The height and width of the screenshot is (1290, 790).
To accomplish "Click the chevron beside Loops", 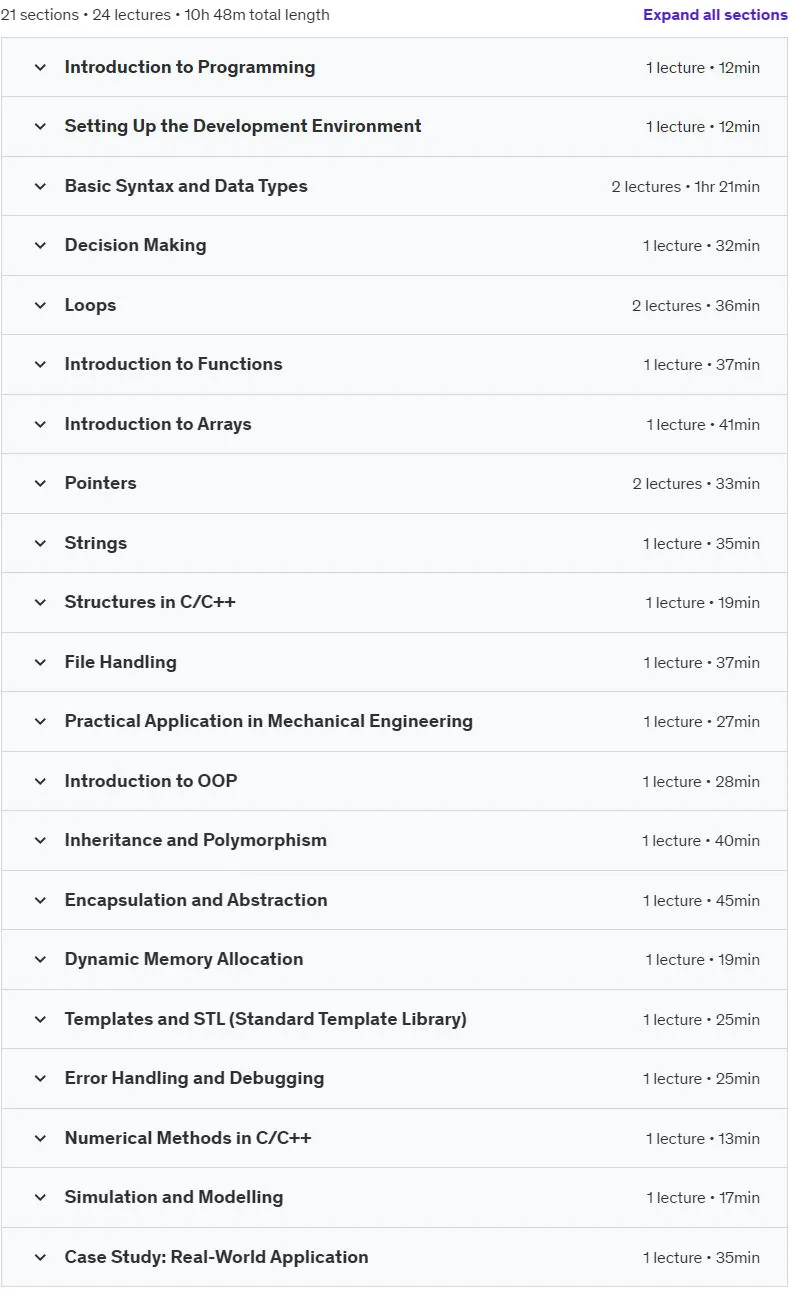I will [40, 305].
